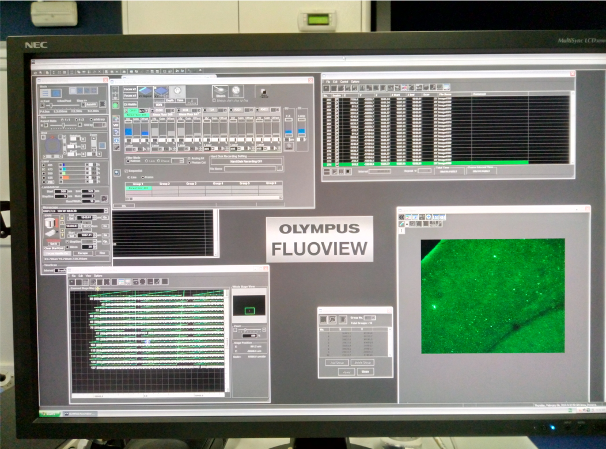Click the black stop square below multi-area list

349,172
